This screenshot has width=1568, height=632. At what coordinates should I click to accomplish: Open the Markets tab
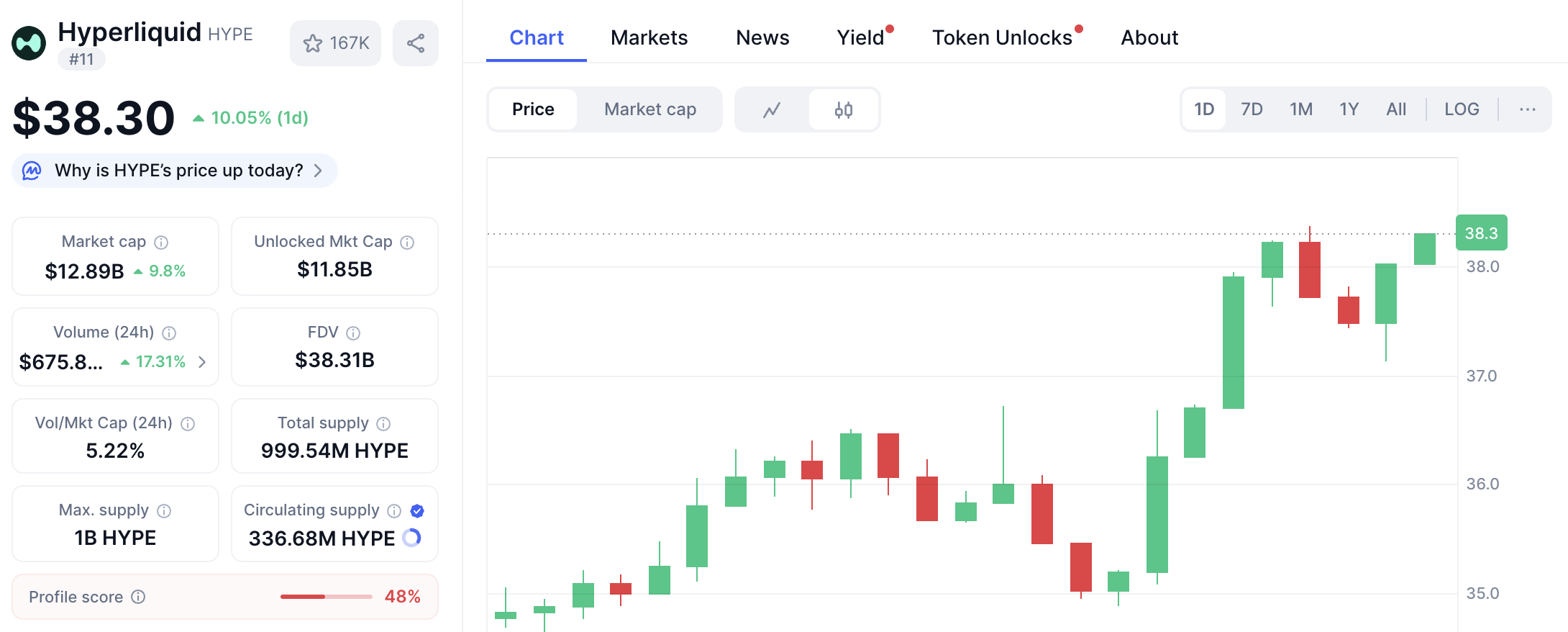pyautogui.click(x=649, y=37)
